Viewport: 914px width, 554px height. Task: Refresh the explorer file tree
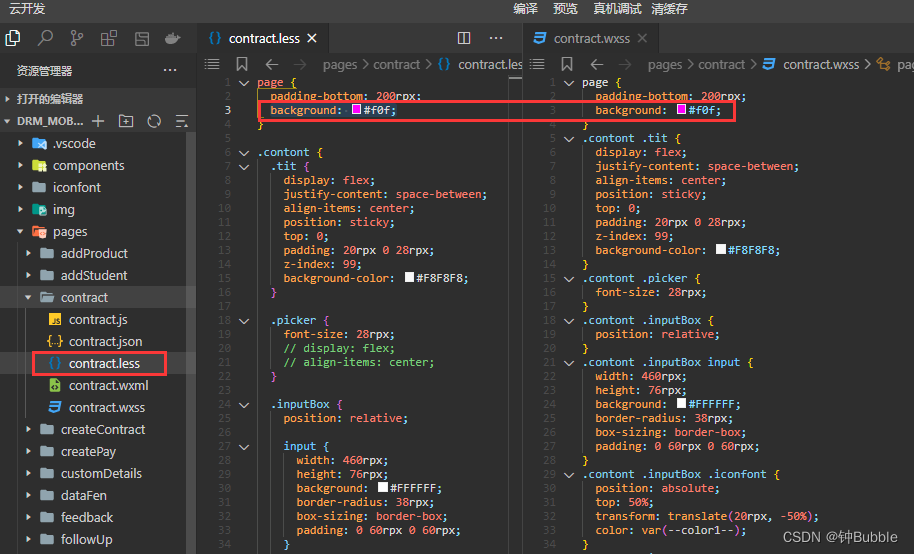pyautogui.click(x=154, y=121)
